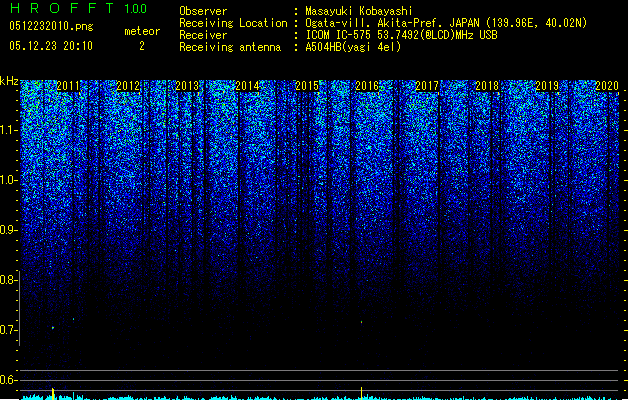The width and height of the screenshot is (629, 400).
Task: Click the 2015 time marker
Action: 307,86
